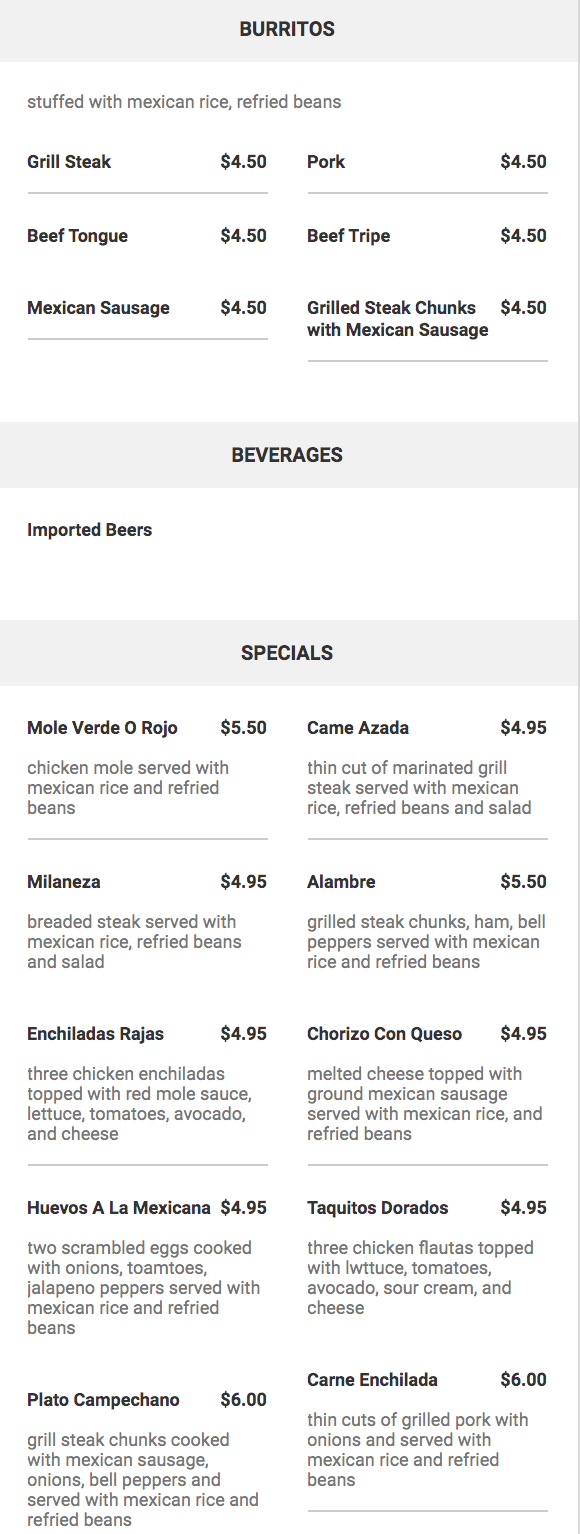Screen dimensions: 580x1534
Task: Select the Alambre special
Action: click(x=427, y=922)
